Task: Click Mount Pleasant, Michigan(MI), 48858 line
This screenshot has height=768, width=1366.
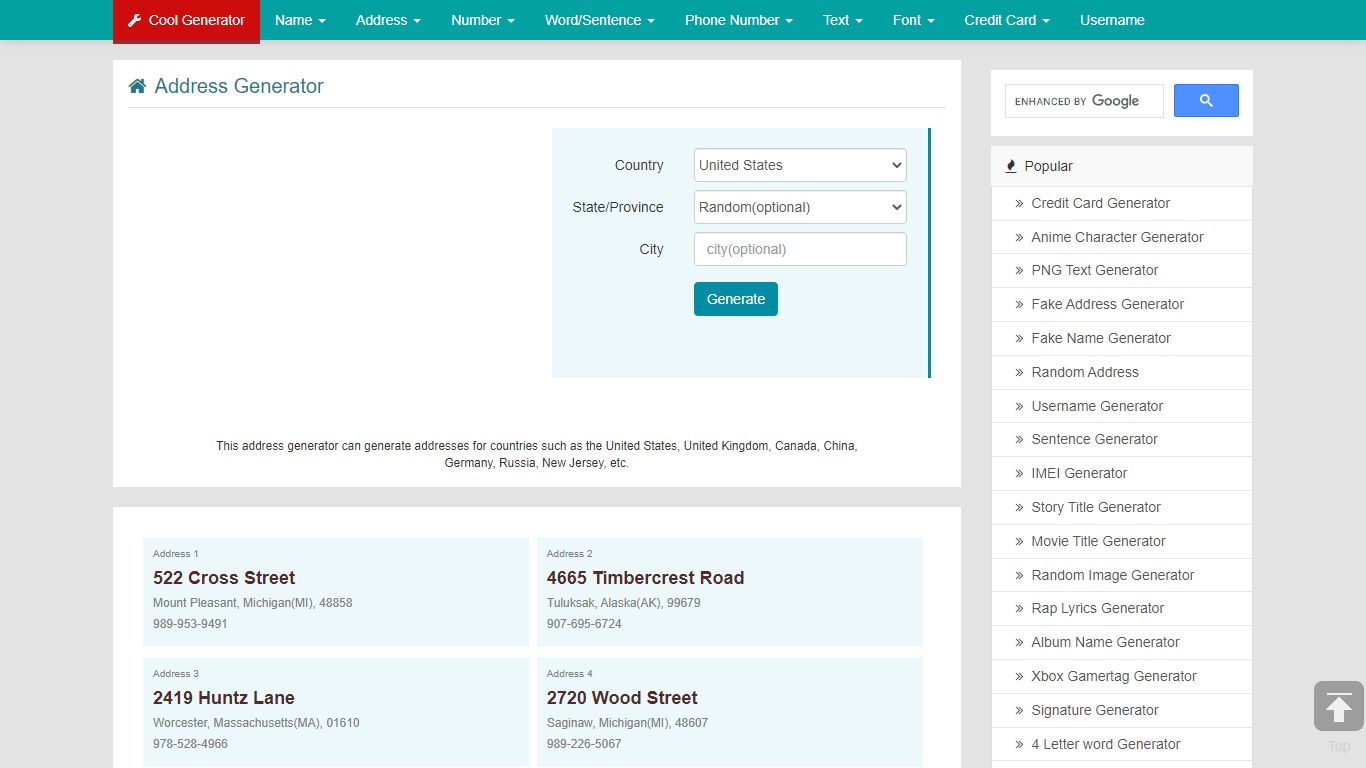Action: [252, 603]
